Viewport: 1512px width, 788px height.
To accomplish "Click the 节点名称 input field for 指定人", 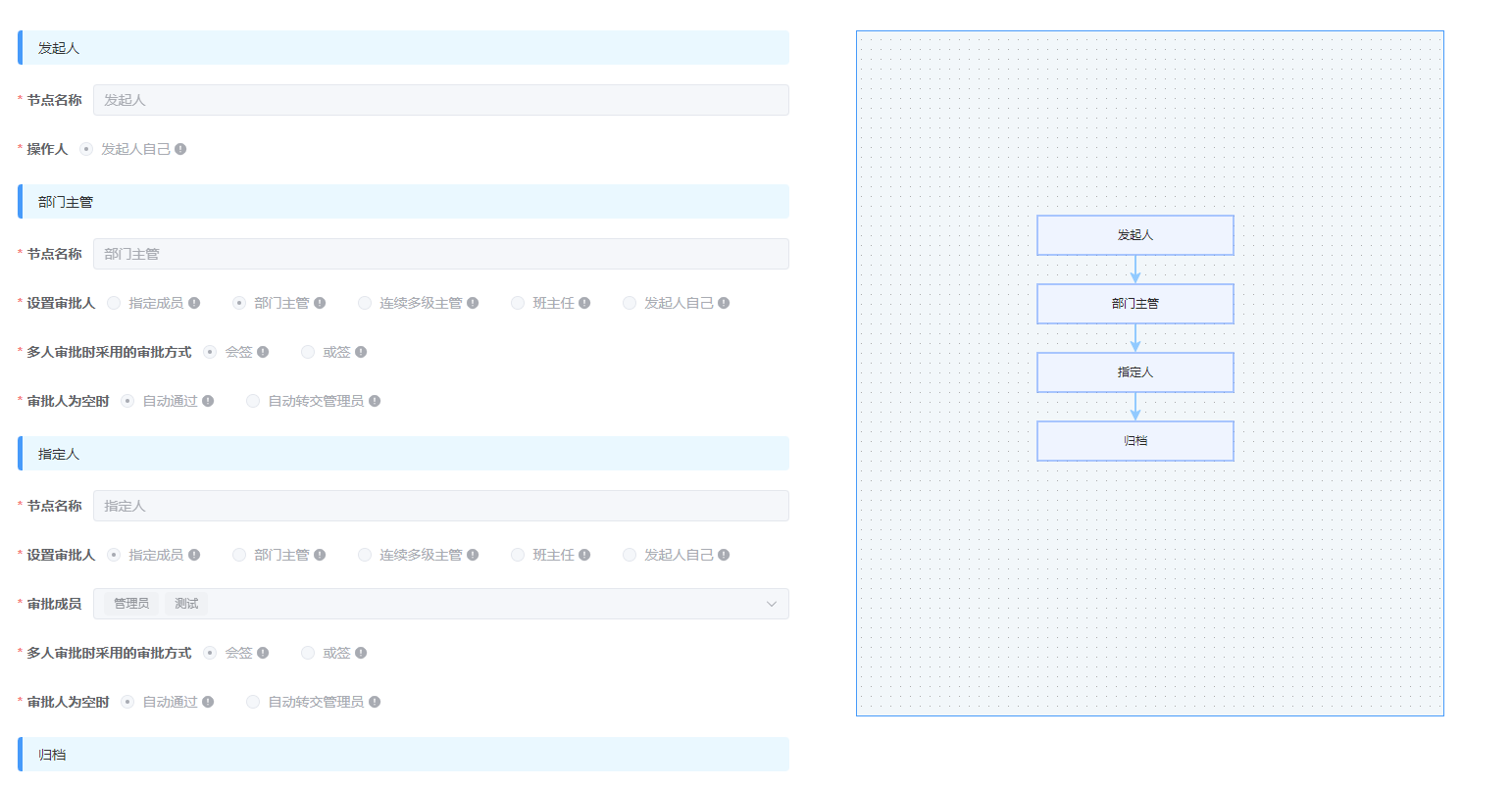I will point(440,506).
